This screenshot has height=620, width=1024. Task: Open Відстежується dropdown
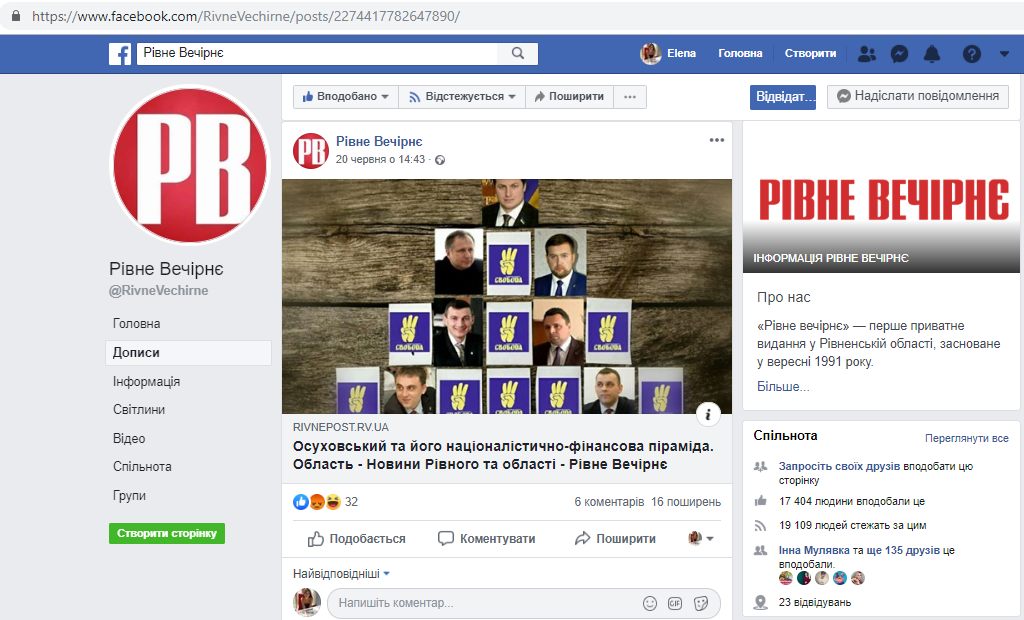coord(462,97)
